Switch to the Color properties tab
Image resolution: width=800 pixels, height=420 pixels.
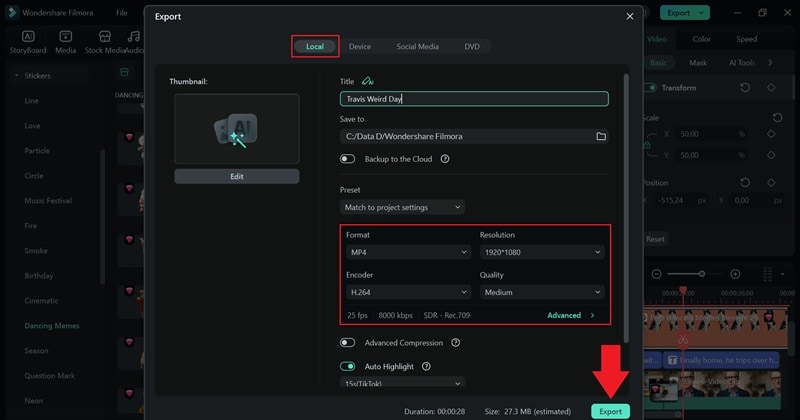click(x=701, y=39)
